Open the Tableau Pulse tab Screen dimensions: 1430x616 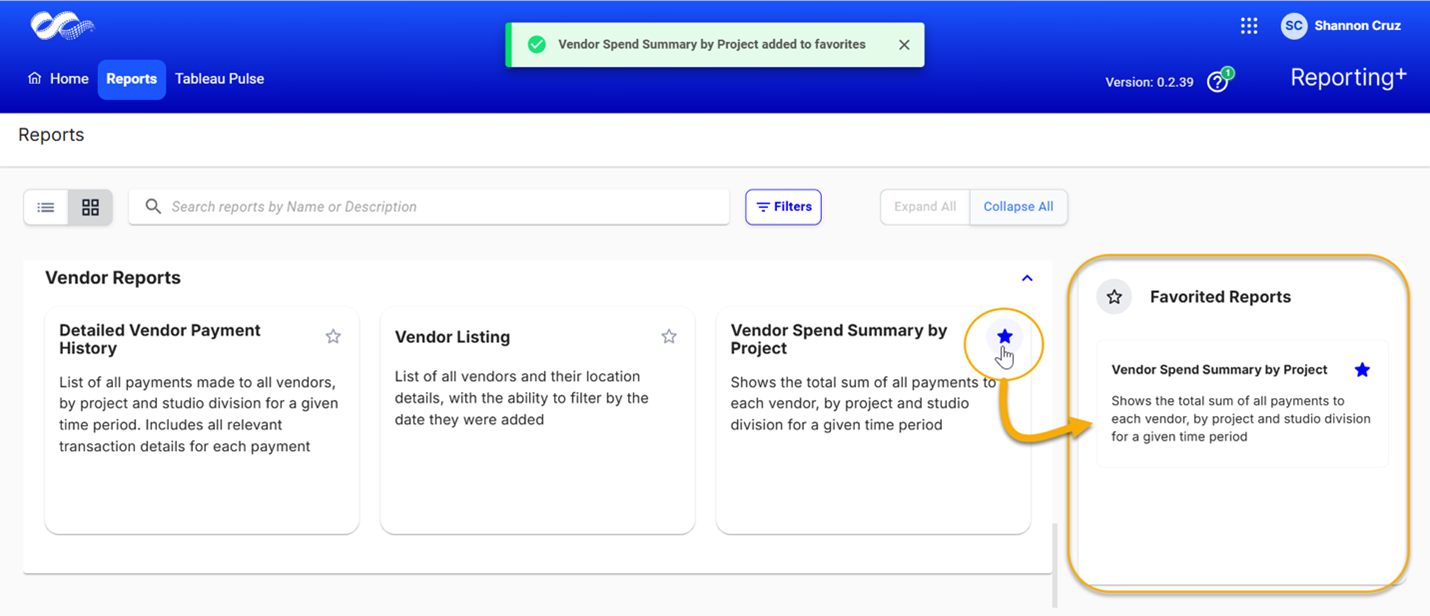(x=219, y=79)
